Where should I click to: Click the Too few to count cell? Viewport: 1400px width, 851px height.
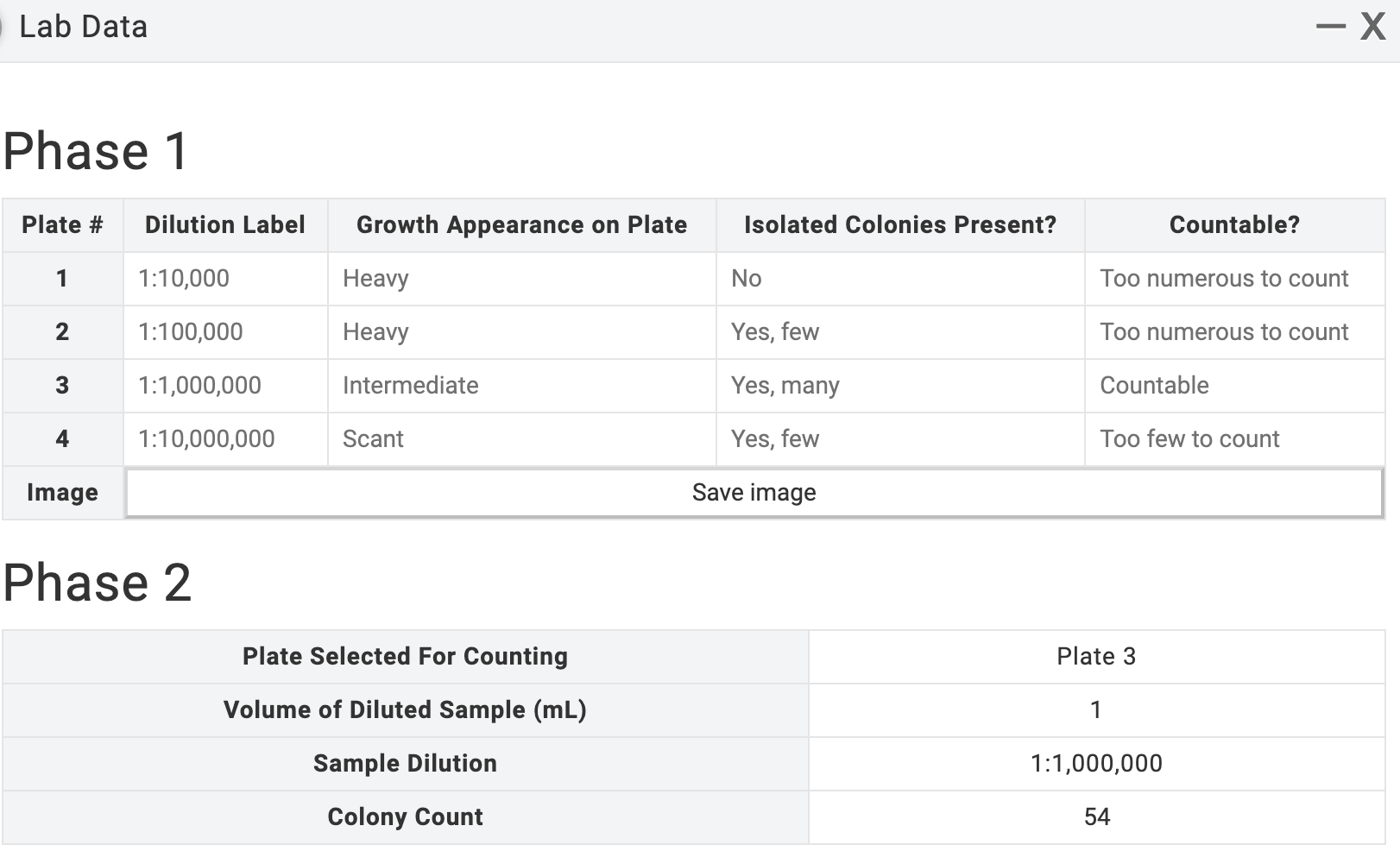pyautogui.click(x=1189, y=438)
